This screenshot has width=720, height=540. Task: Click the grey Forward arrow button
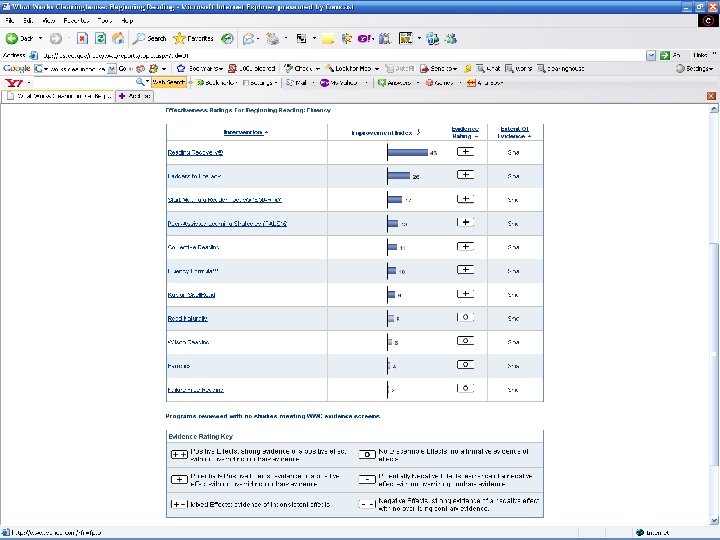tap(56, 39)
